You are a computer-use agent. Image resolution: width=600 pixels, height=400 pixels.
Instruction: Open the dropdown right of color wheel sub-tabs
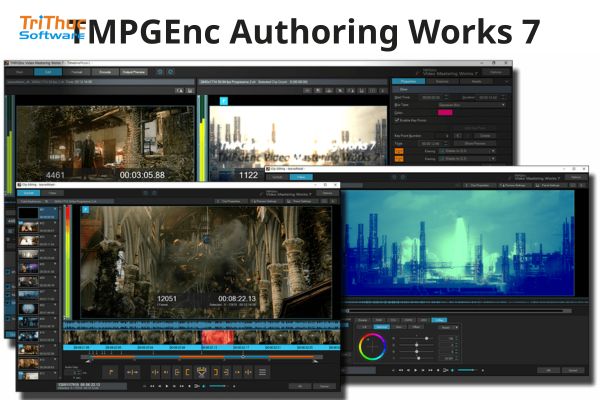448,328
